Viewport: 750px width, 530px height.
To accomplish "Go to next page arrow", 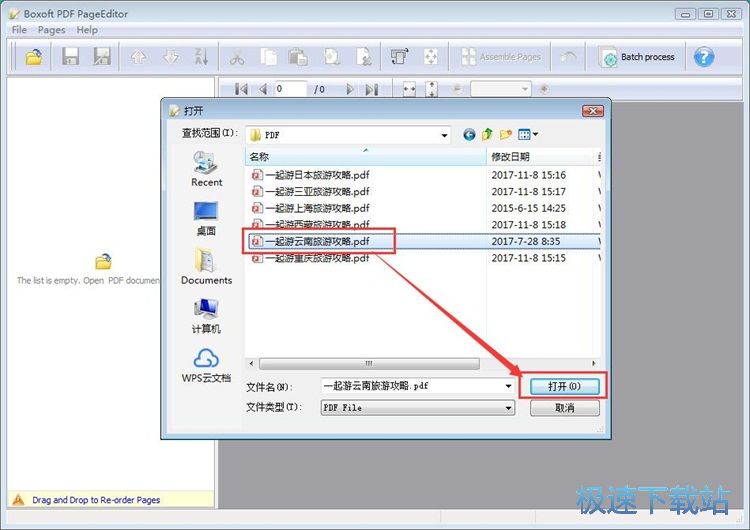I will [x=350, y=89].
